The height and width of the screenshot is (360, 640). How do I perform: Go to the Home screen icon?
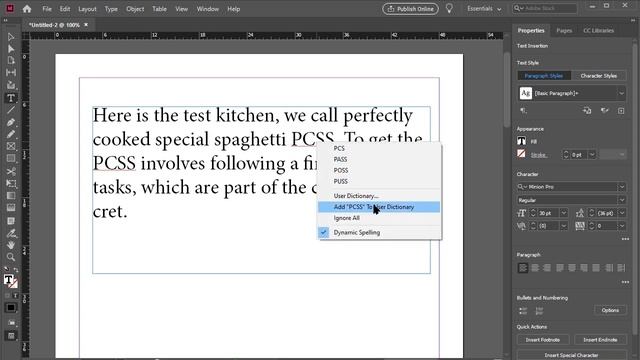pyautogui.click(x=27, y=9)
